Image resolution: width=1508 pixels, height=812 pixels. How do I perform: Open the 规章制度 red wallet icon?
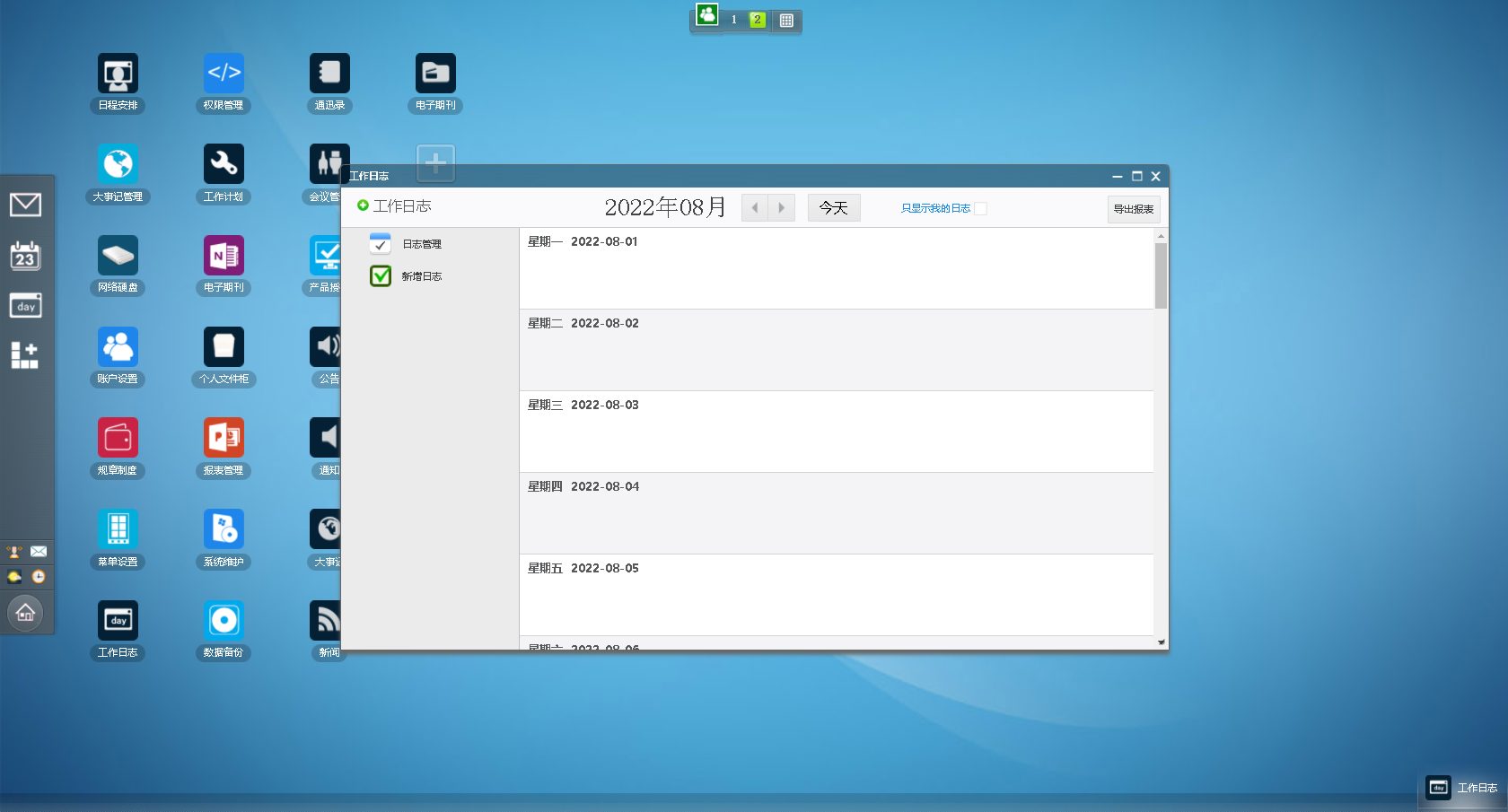[118, 438]
